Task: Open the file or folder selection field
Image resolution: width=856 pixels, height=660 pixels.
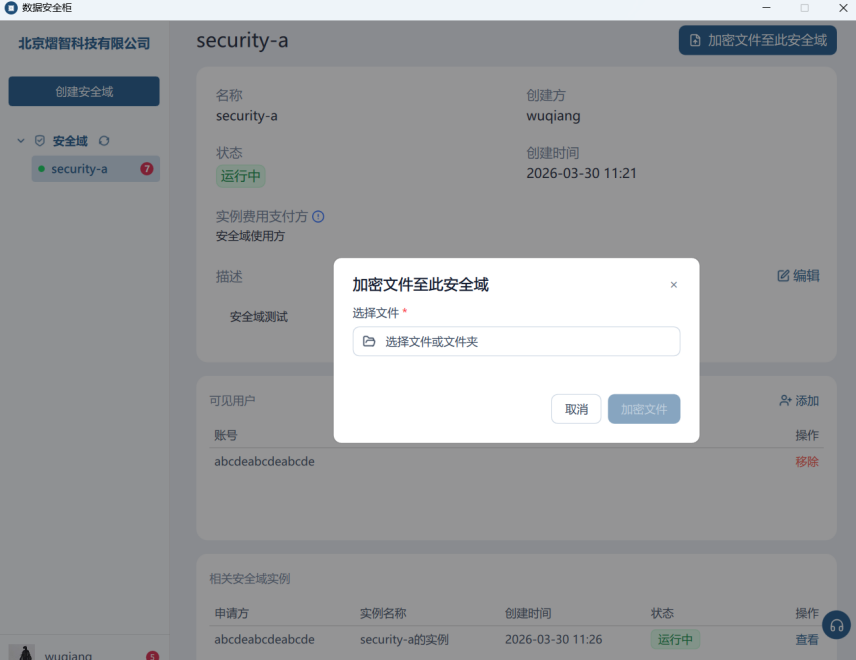Action: click(516, 341)
